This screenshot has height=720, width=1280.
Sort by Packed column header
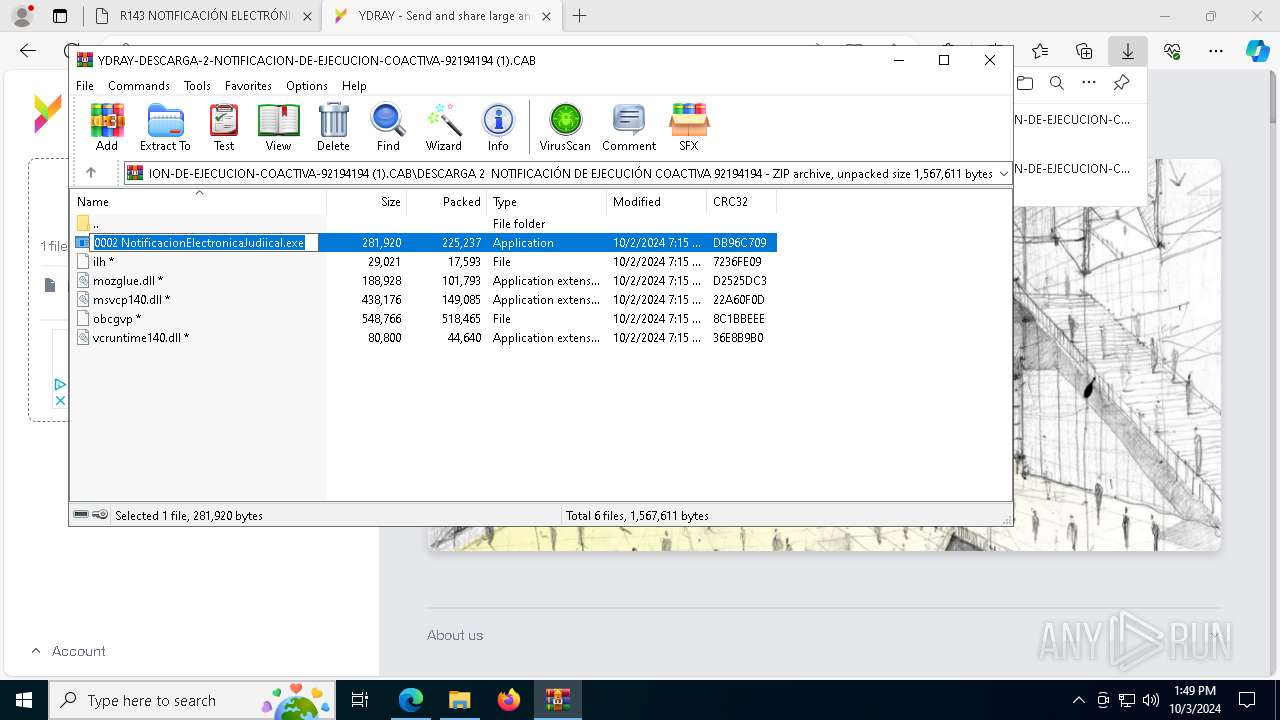pyautogui.click(x=446, y=201)
